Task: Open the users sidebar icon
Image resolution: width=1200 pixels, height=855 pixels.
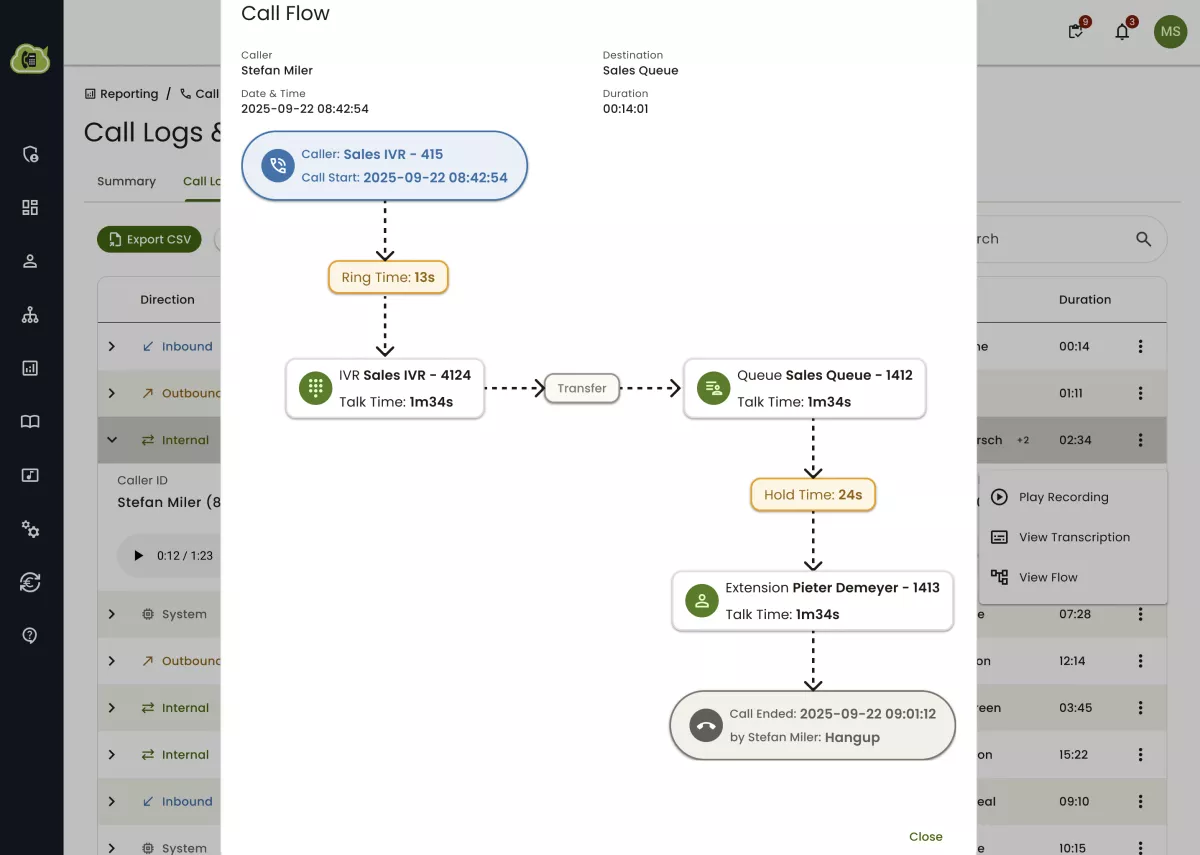Action: point(30,261)
